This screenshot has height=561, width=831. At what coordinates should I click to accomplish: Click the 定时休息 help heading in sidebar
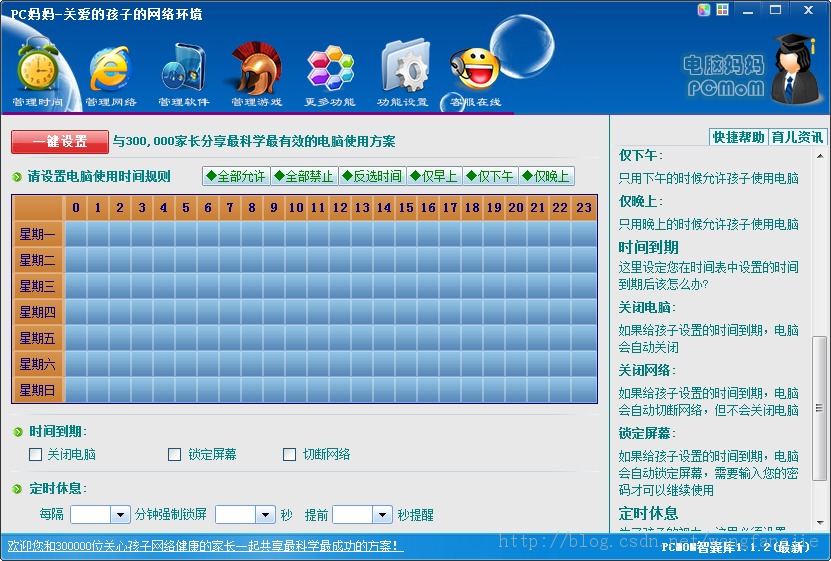[648, 513]
